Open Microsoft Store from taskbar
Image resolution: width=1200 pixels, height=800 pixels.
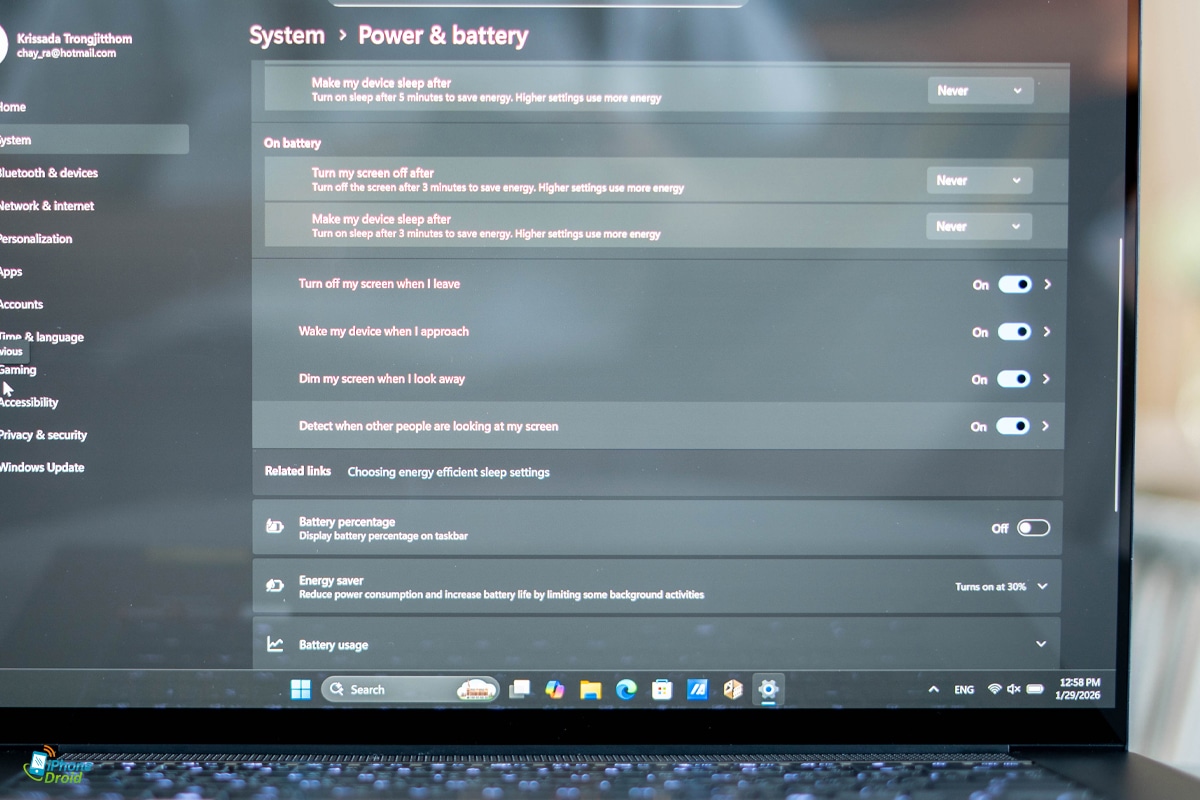click(661, 689)
